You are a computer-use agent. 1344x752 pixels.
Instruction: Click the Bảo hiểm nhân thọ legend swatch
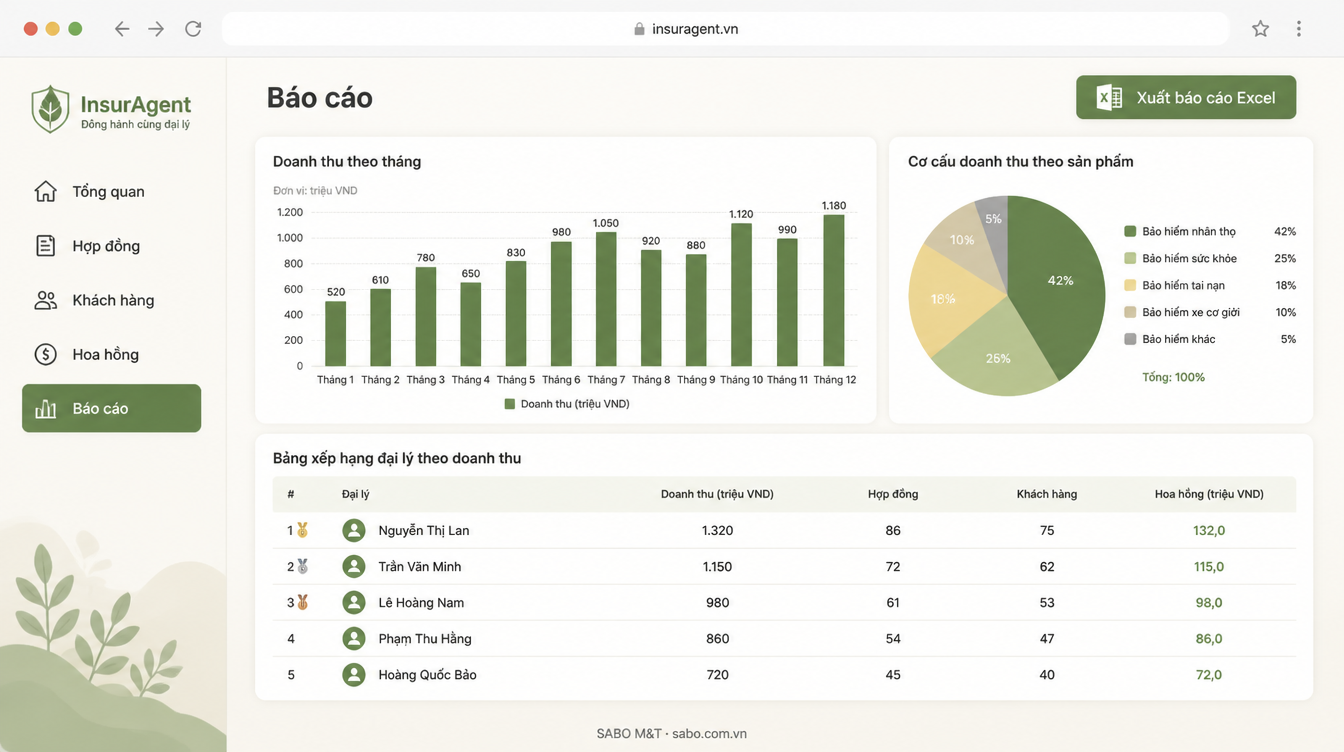pos(1130,231)
